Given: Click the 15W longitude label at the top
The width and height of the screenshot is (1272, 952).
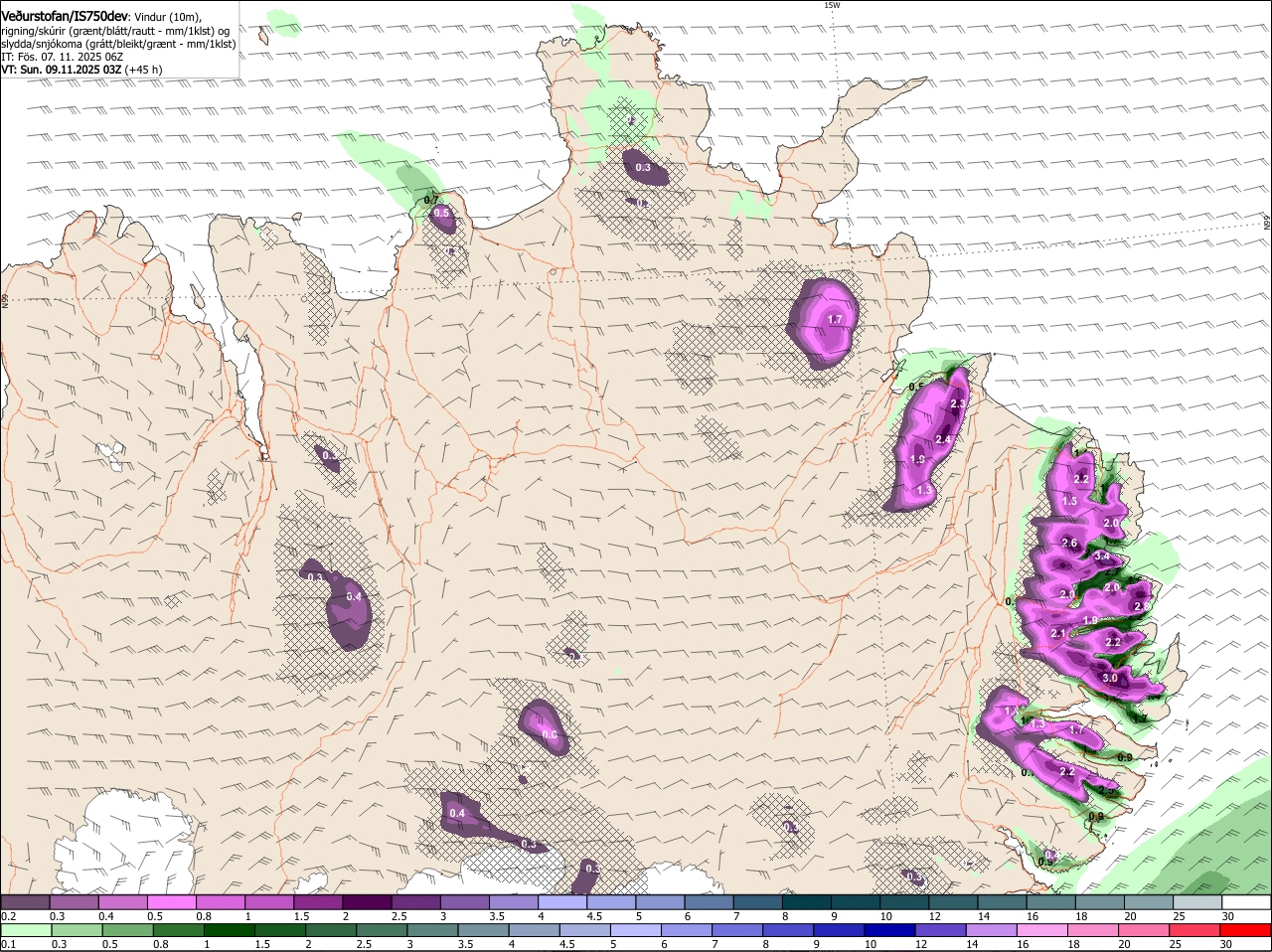Looking at the screenshot, I should (832, 5).
